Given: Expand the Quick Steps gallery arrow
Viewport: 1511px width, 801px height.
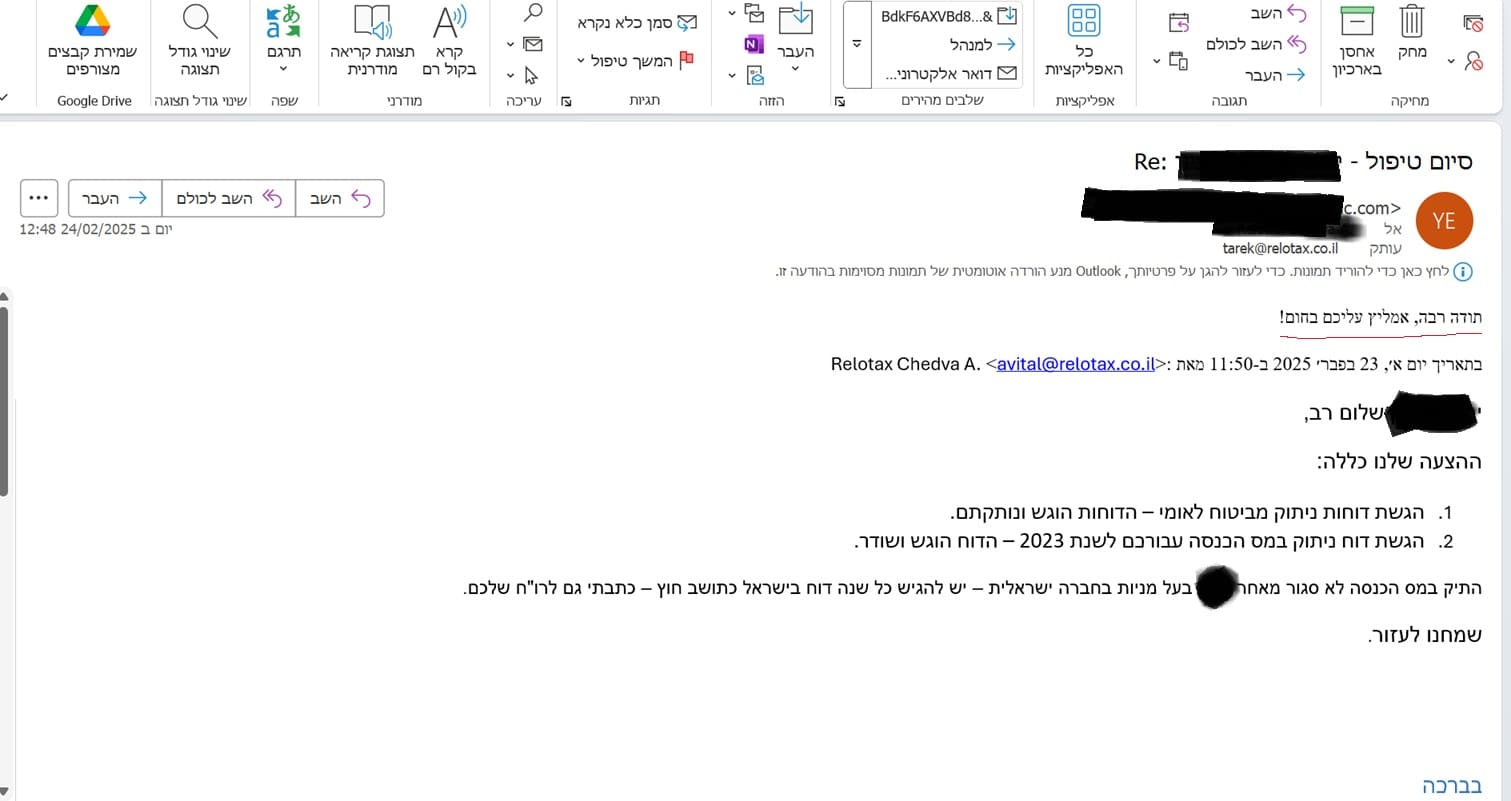Looking at the screenshot, I should tap(856, 45).
